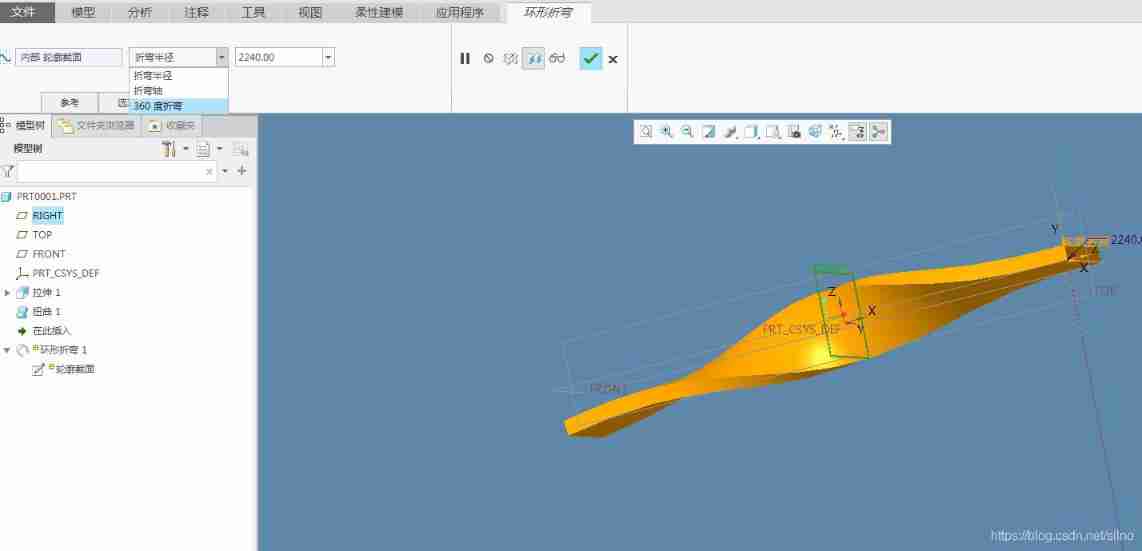Pause the toroidal bend feature tool

pos(465,59)
